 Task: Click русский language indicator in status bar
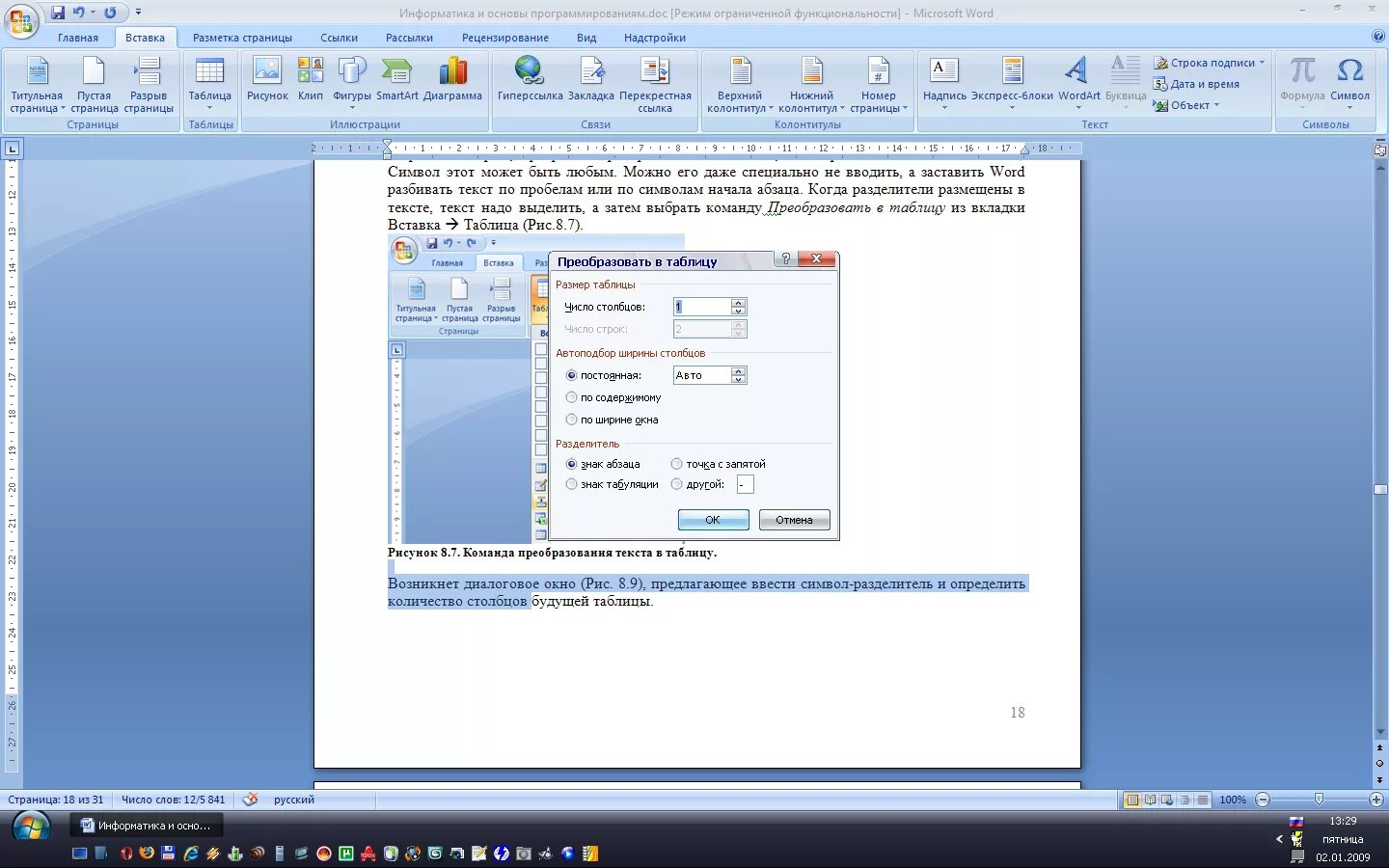(x=294, y=800)
